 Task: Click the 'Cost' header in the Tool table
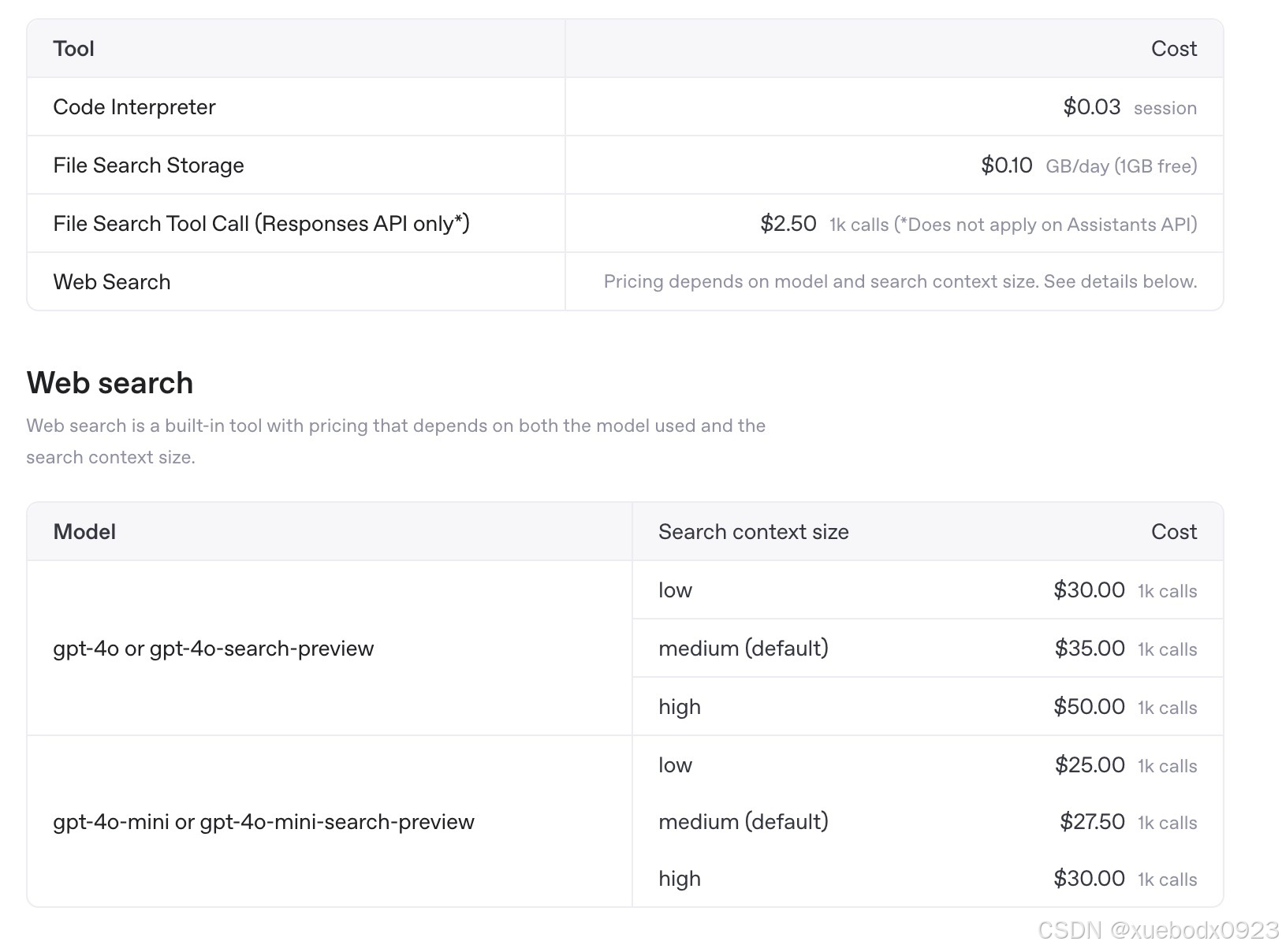(1173, 49)
